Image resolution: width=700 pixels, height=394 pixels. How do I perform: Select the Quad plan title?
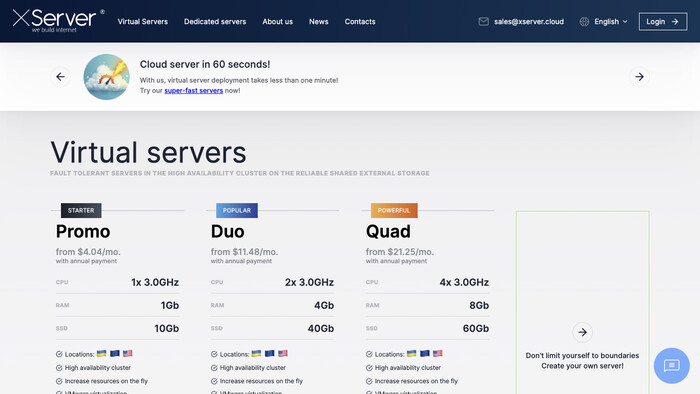click(388, 232)
